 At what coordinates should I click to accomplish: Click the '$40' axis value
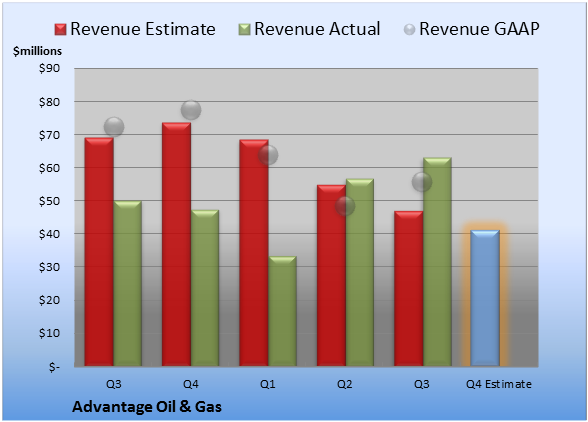tap(49, 234)
